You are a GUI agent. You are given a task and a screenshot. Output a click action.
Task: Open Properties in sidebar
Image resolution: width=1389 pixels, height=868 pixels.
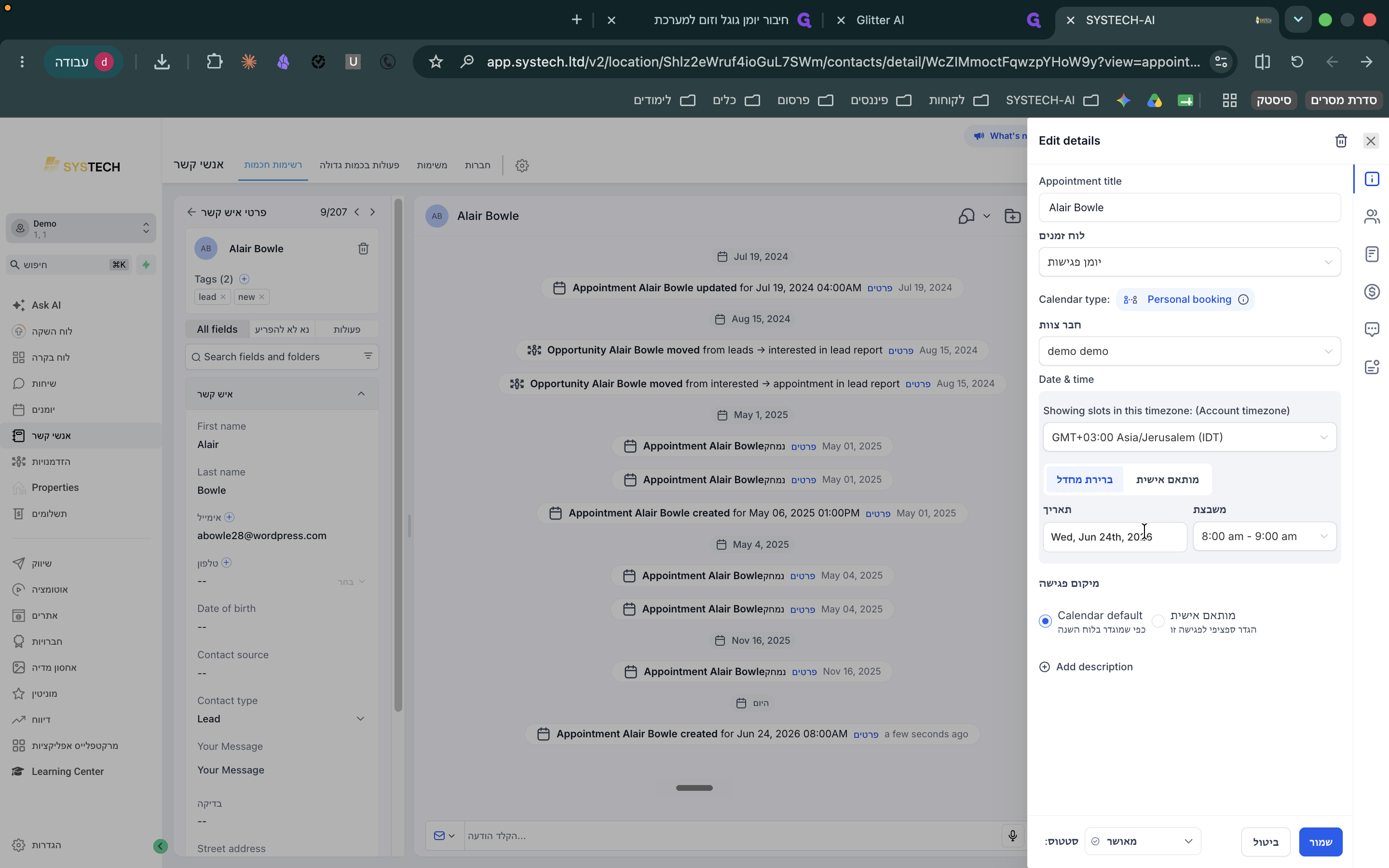pos(55,488)
